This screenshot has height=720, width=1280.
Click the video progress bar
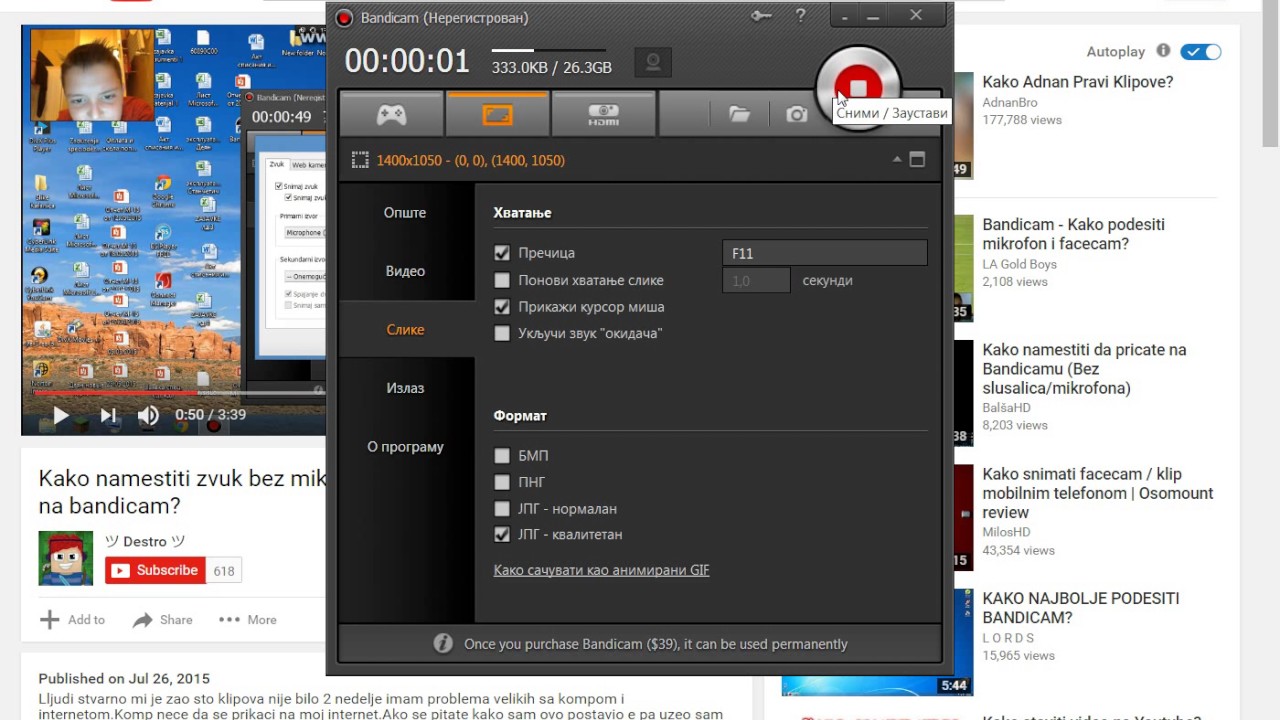173,393
